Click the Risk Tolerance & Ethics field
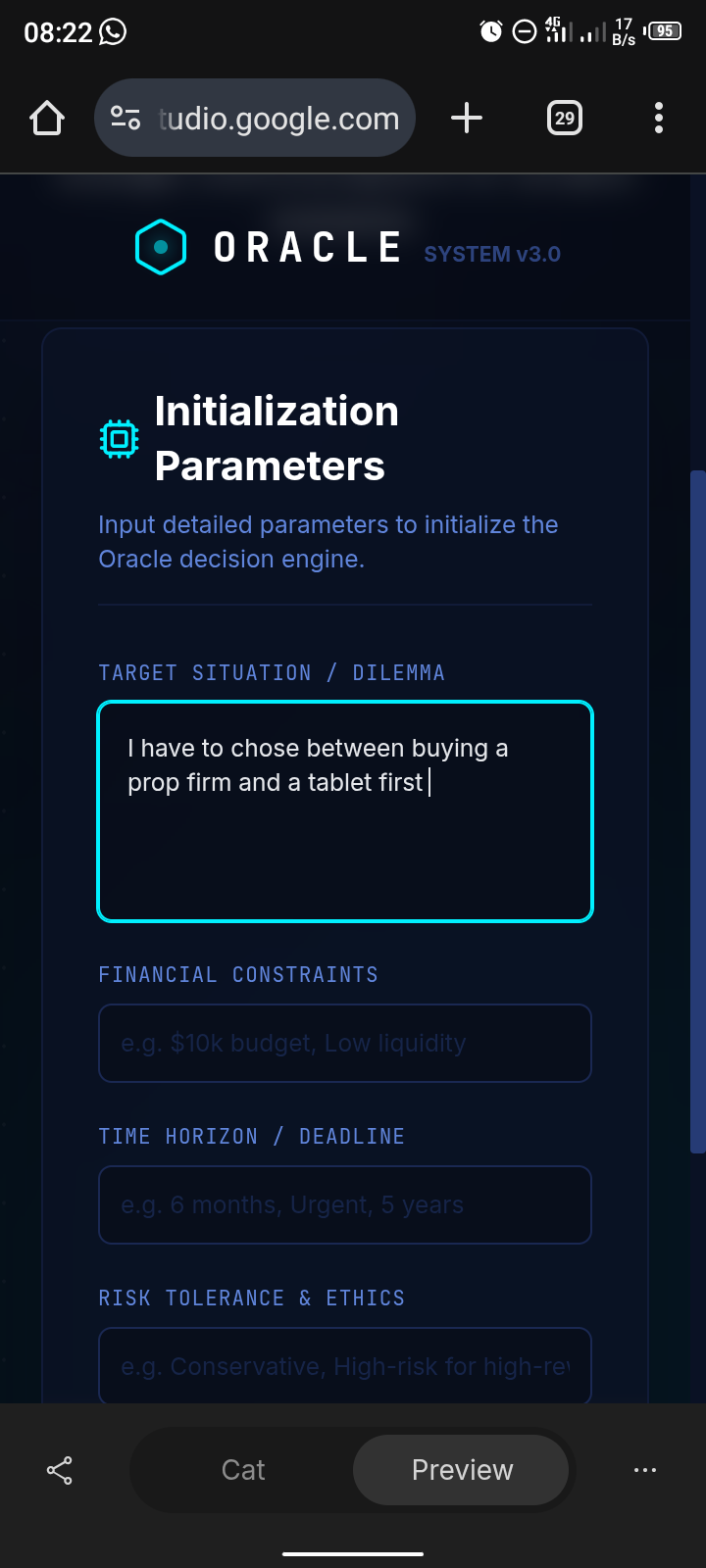Viewport: 706px width, 1568px height. point(345,1365)
